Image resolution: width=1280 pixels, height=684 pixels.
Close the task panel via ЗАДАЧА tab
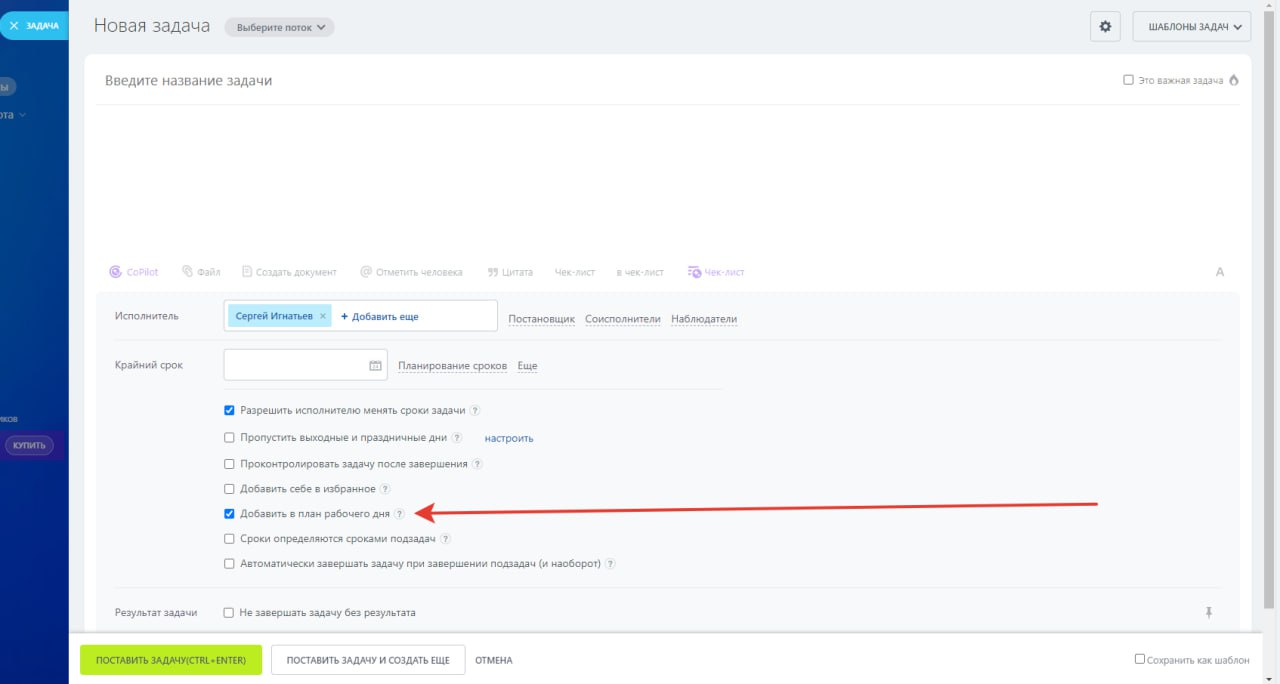[x=34, y=25]
